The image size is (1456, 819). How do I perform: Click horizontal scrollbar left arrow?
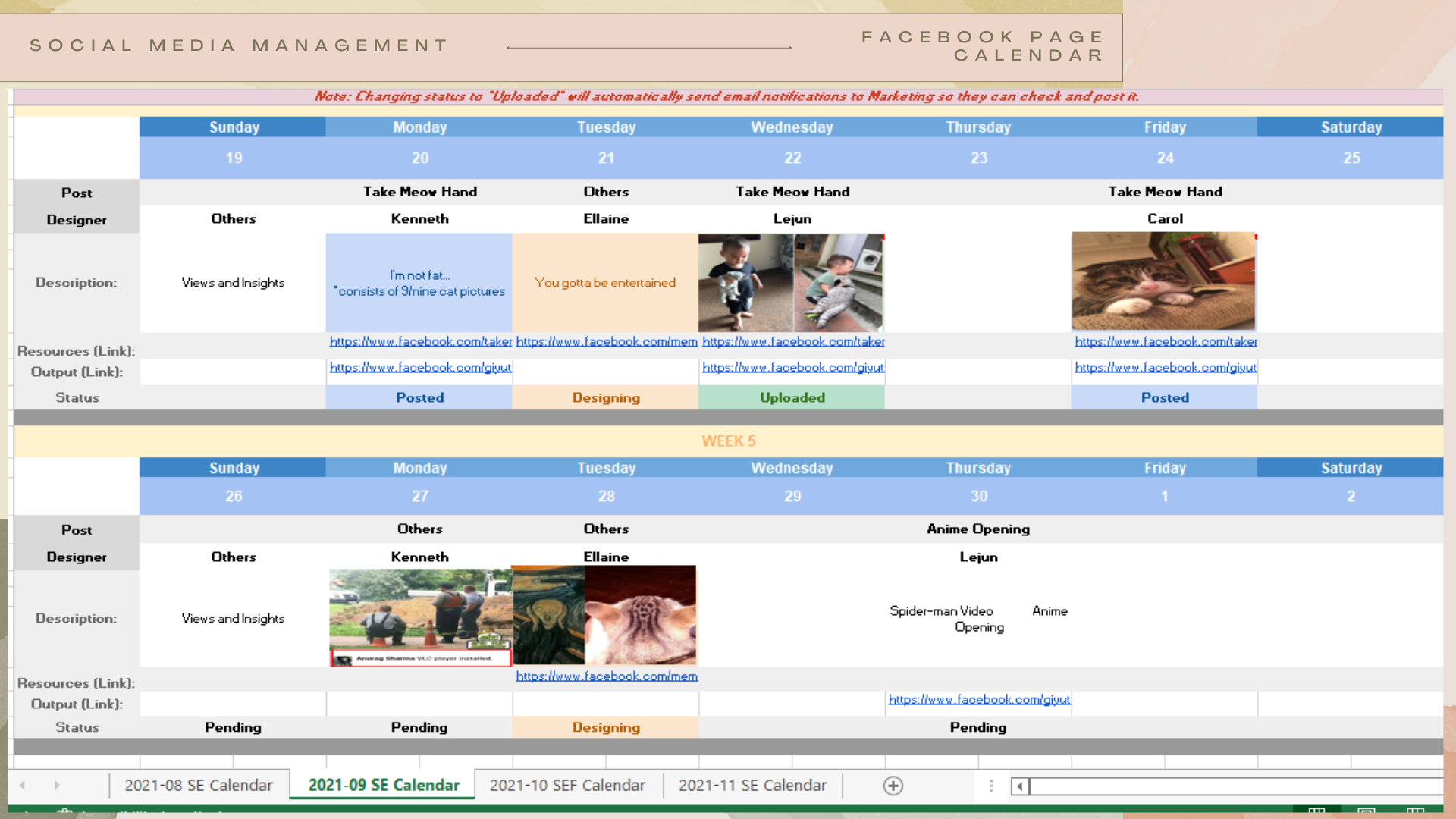coord(1020,786)
